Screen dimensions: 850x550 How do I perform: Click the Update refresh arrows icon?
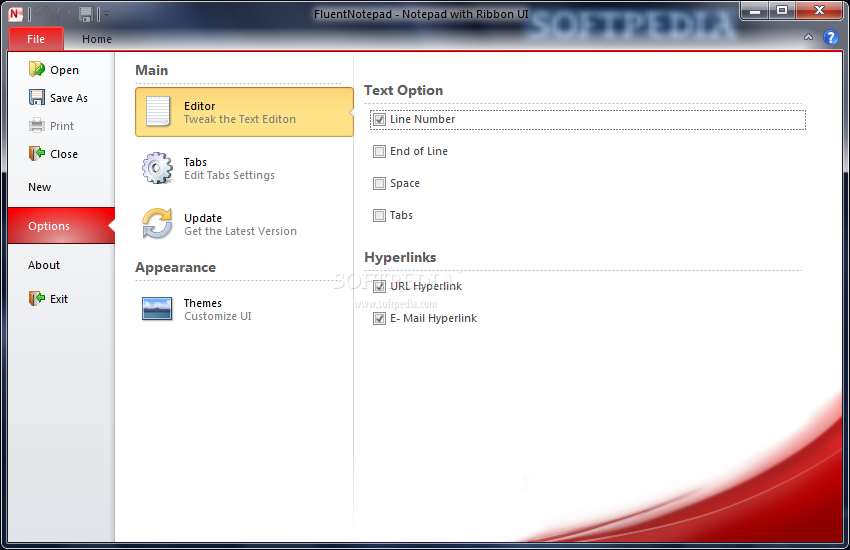click(x=157, y=224)
